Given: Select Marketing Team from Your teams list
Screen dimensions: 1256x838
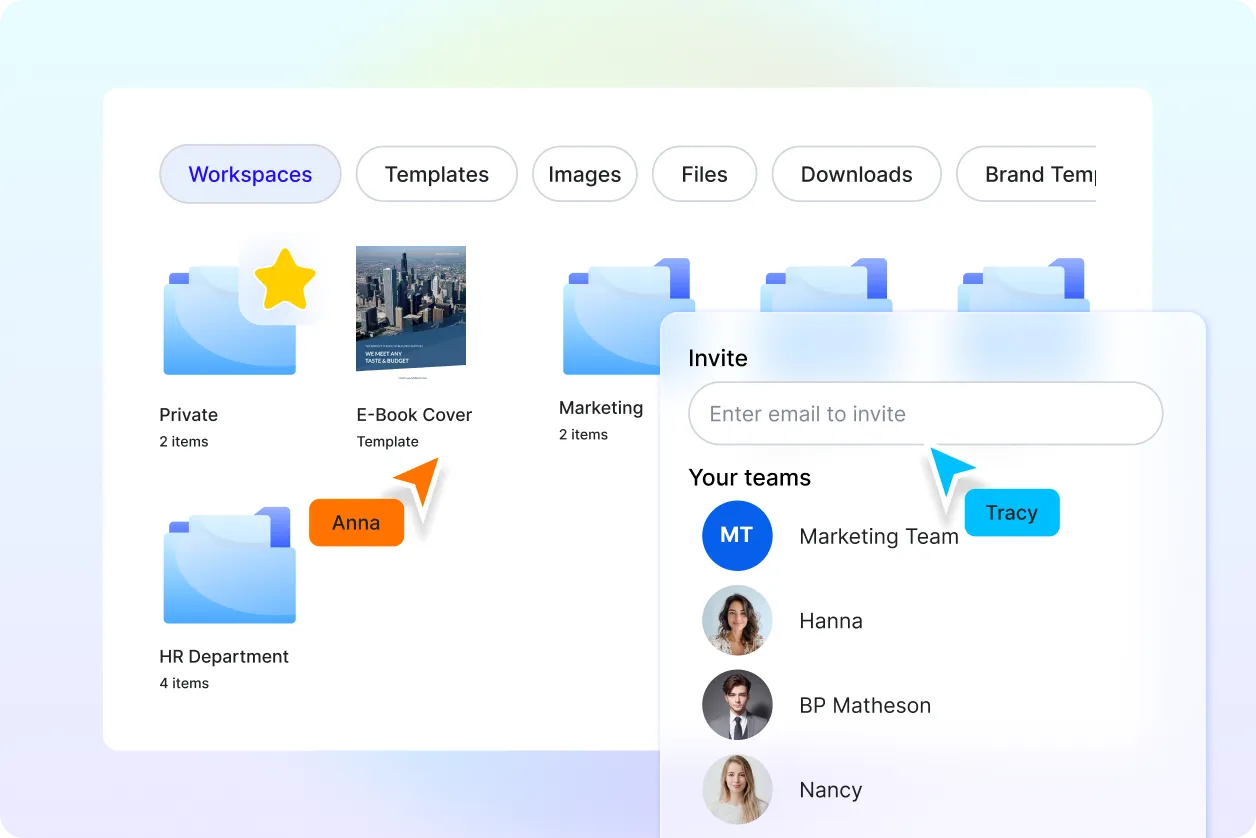Looking at the screenshot, I should click(x=879, y=536).
